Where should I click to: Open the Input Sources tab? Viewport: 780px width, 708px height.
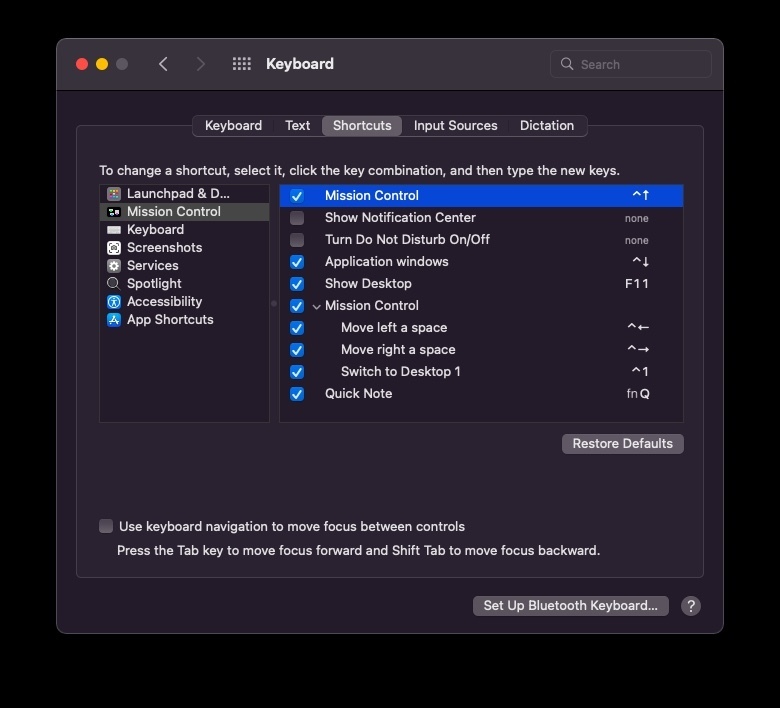point(456,125)
